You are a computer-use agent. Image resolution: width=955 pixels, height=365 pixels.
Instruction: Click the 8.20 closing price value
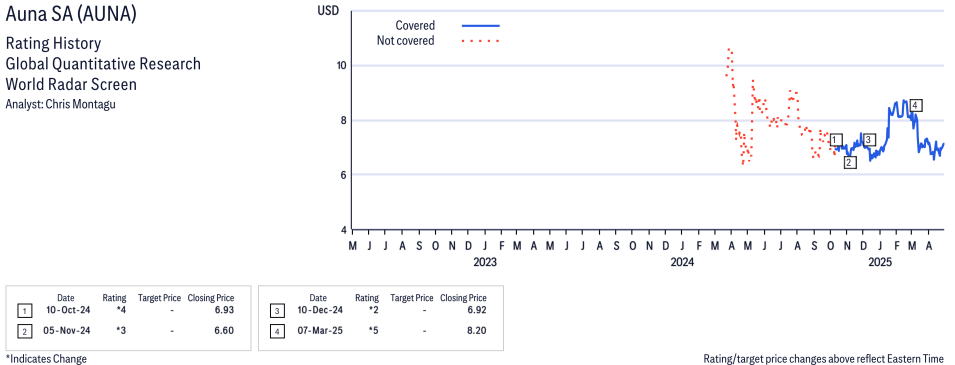click(x=477, y=330)
